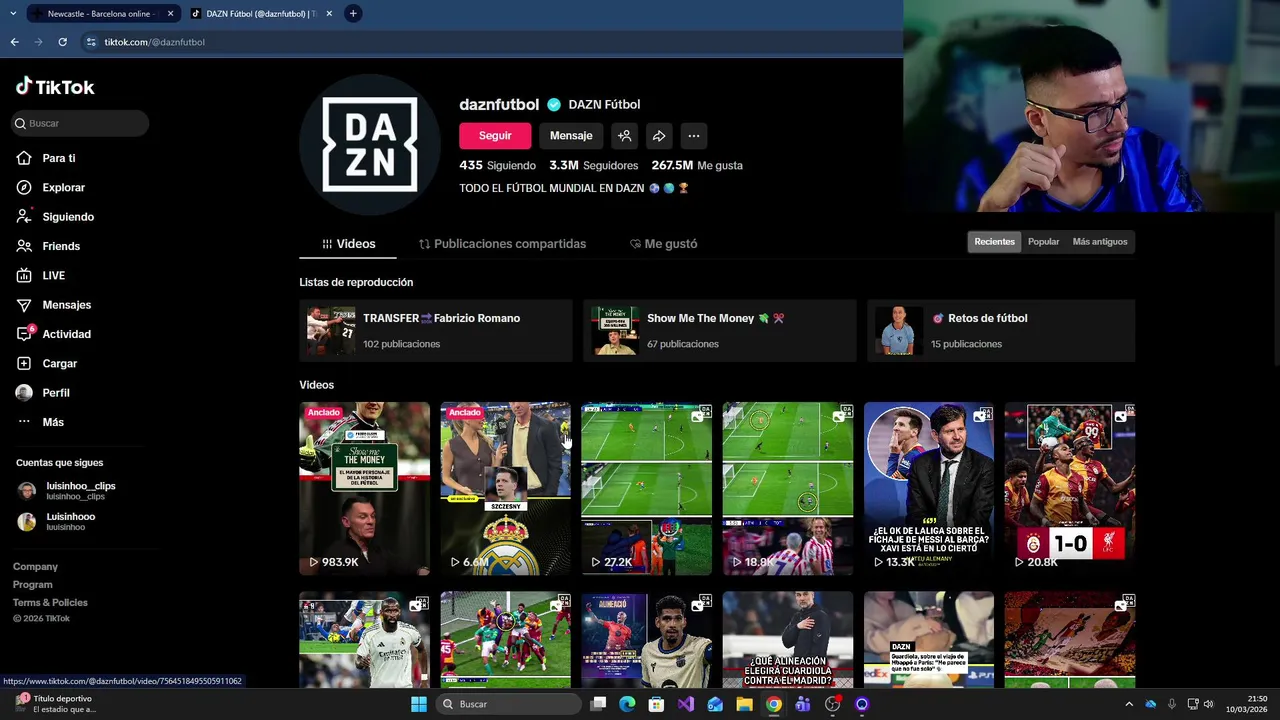This screenshot has width=1280, height=720.
Task: Click the taskbar volume icon
Action: [1208, 704]
